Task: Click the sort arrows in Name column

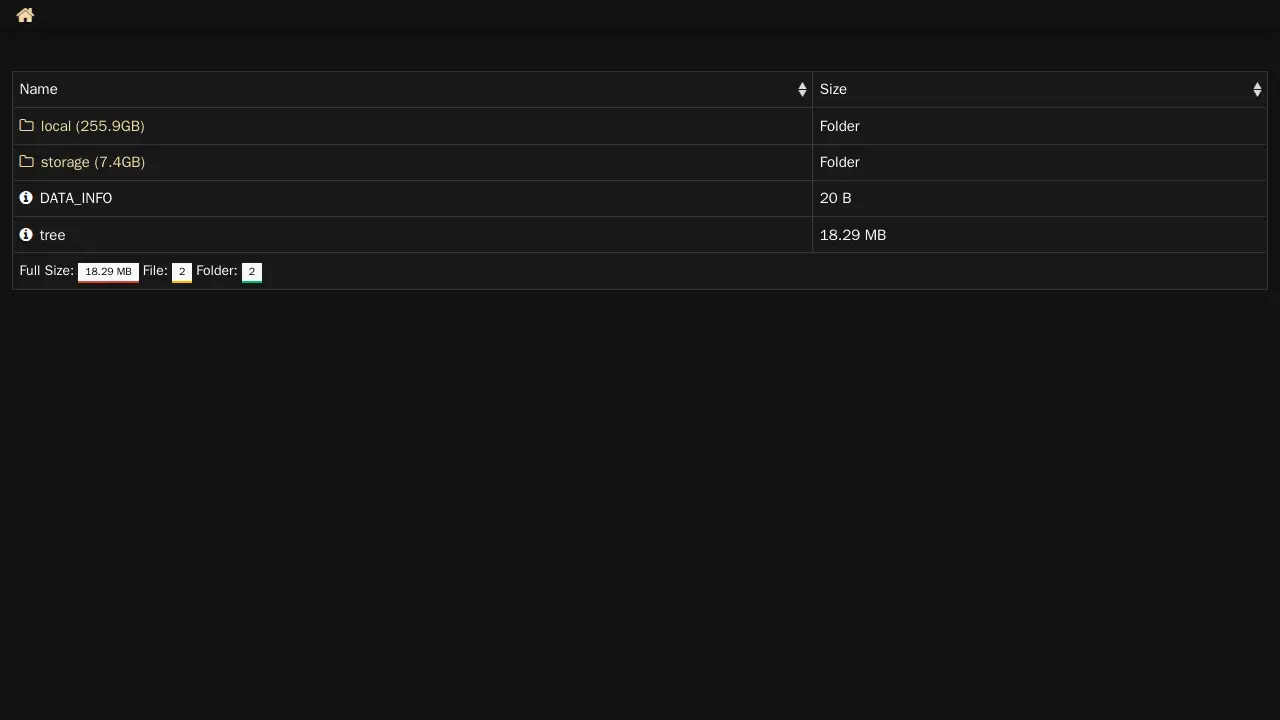Action: point(802,90)
